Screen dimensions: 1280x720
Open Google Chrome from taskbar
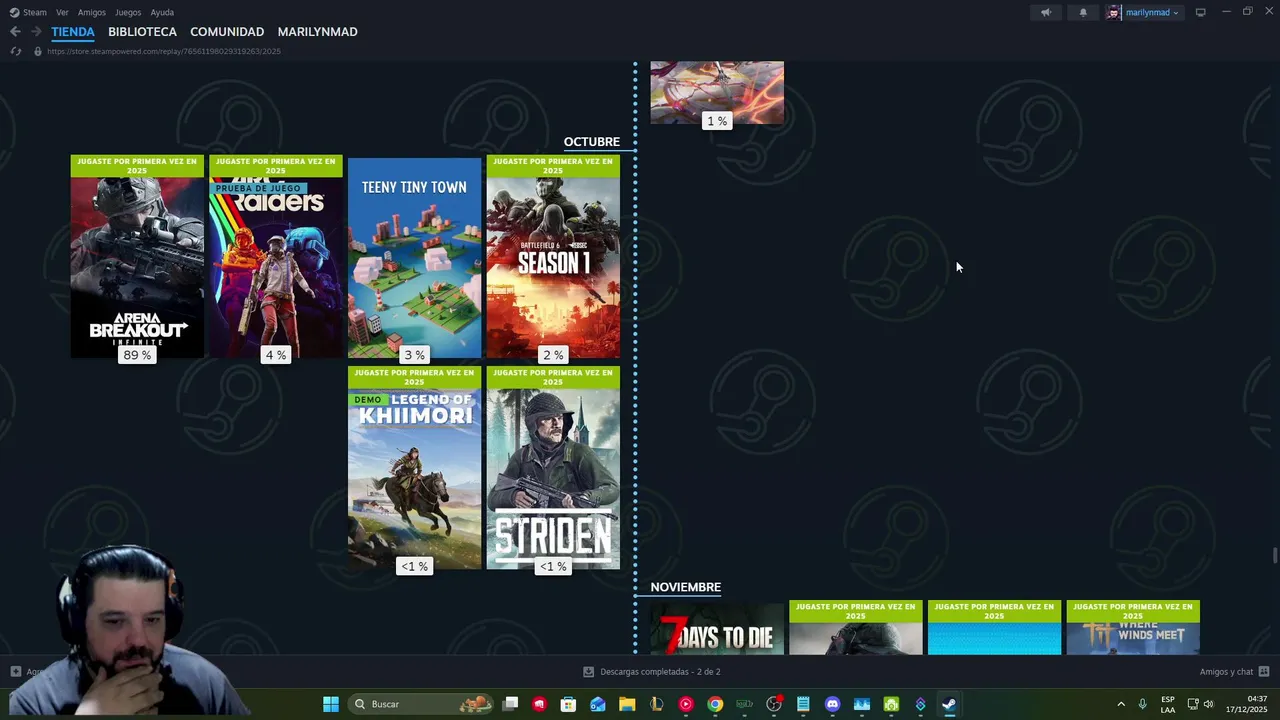click(715, 704)
